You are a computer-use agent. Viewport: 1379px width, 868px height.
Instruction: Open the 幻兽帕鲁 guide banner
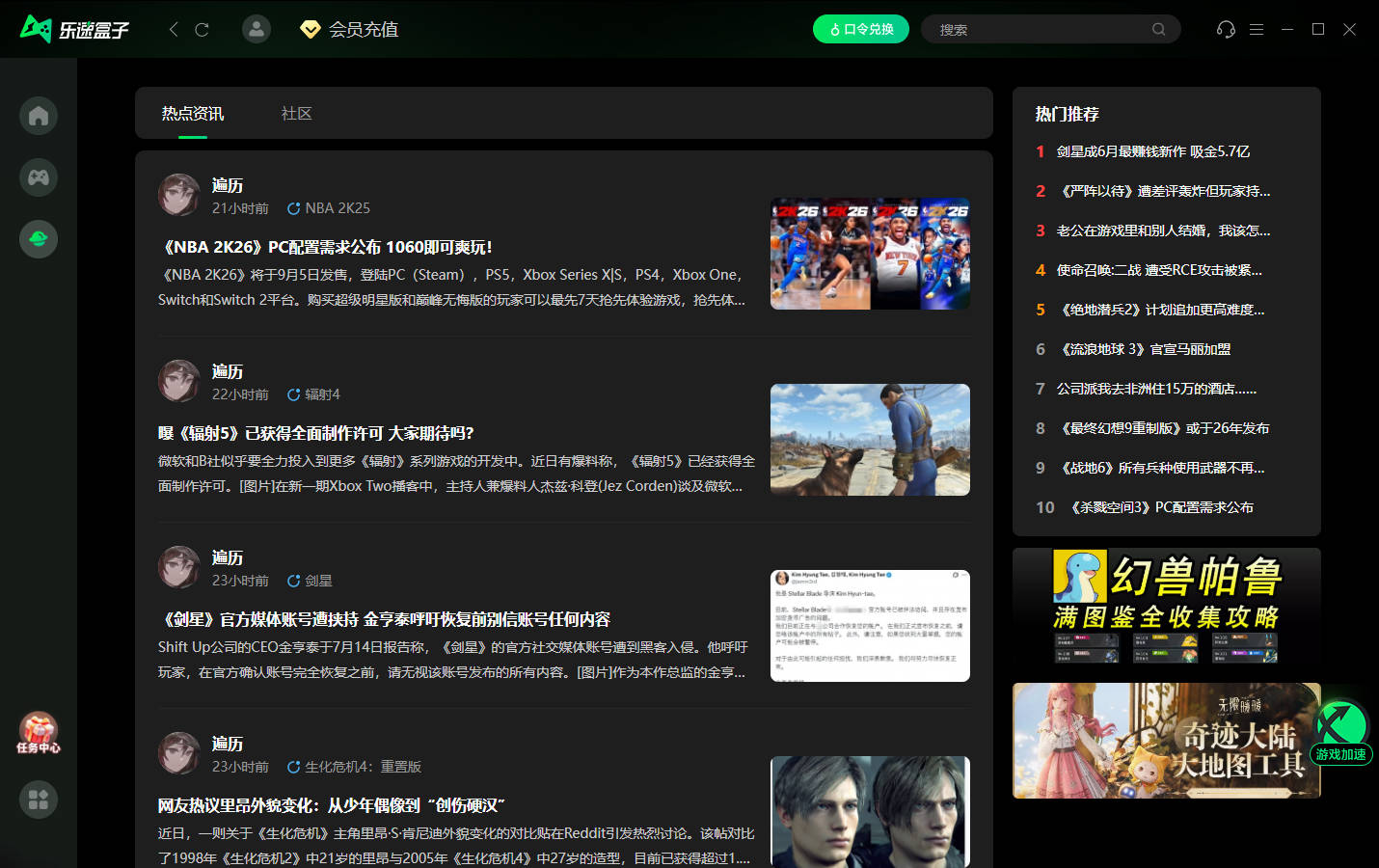(1166, 603)
